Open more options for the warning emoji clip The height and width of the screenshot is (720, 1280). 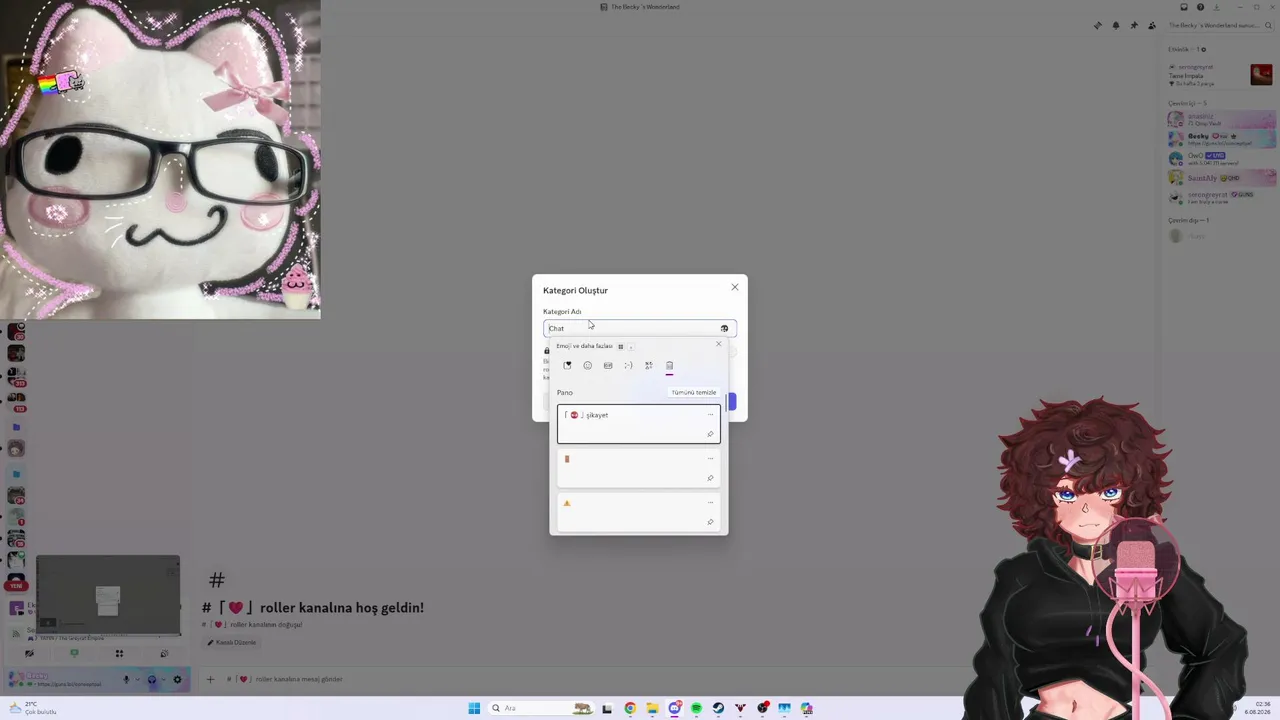coord(711,502)
